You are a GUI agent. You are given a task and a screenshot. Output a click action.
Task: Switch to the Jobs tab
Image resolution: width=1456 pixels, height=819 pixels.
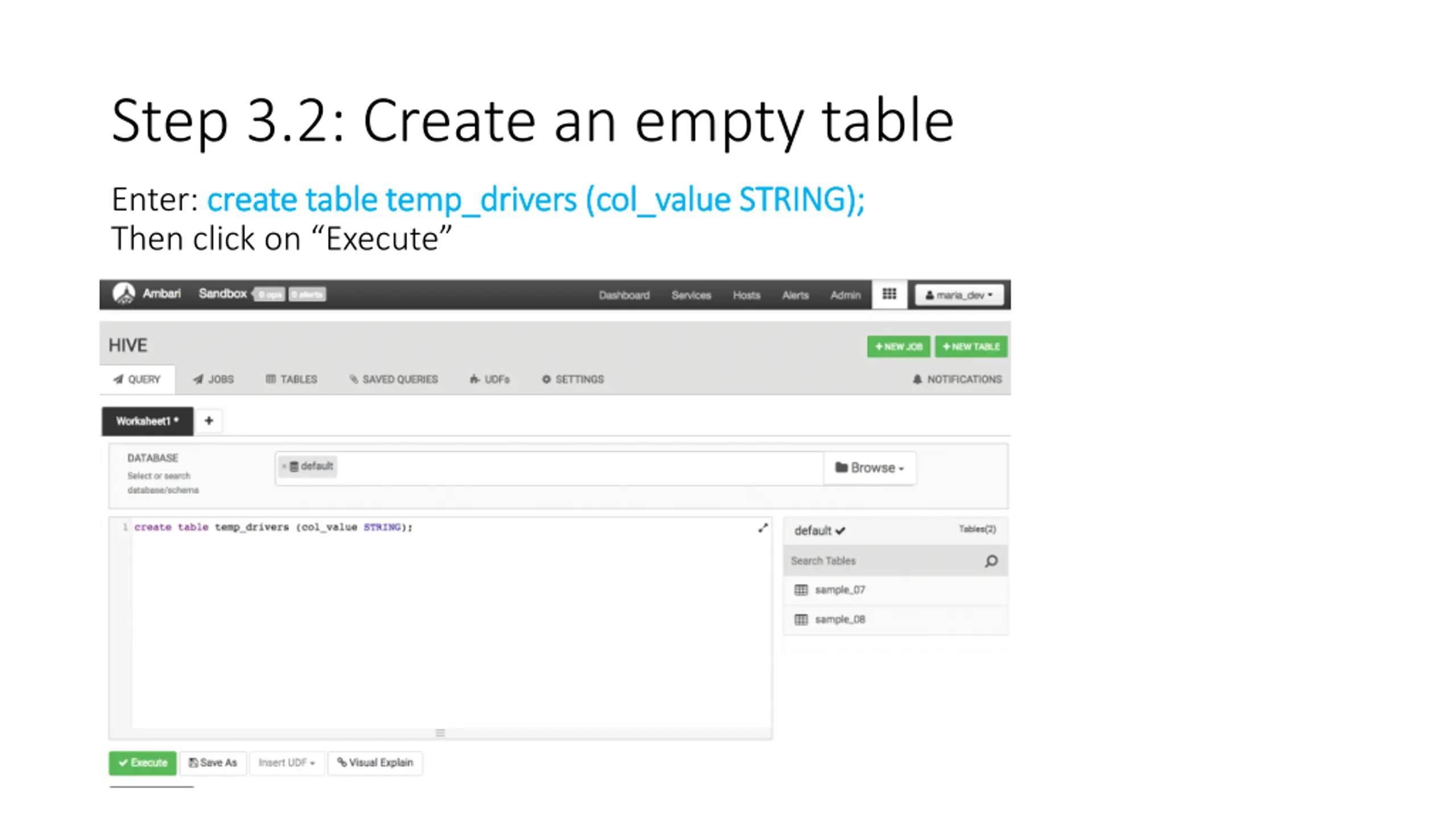[x=213, y=379]
